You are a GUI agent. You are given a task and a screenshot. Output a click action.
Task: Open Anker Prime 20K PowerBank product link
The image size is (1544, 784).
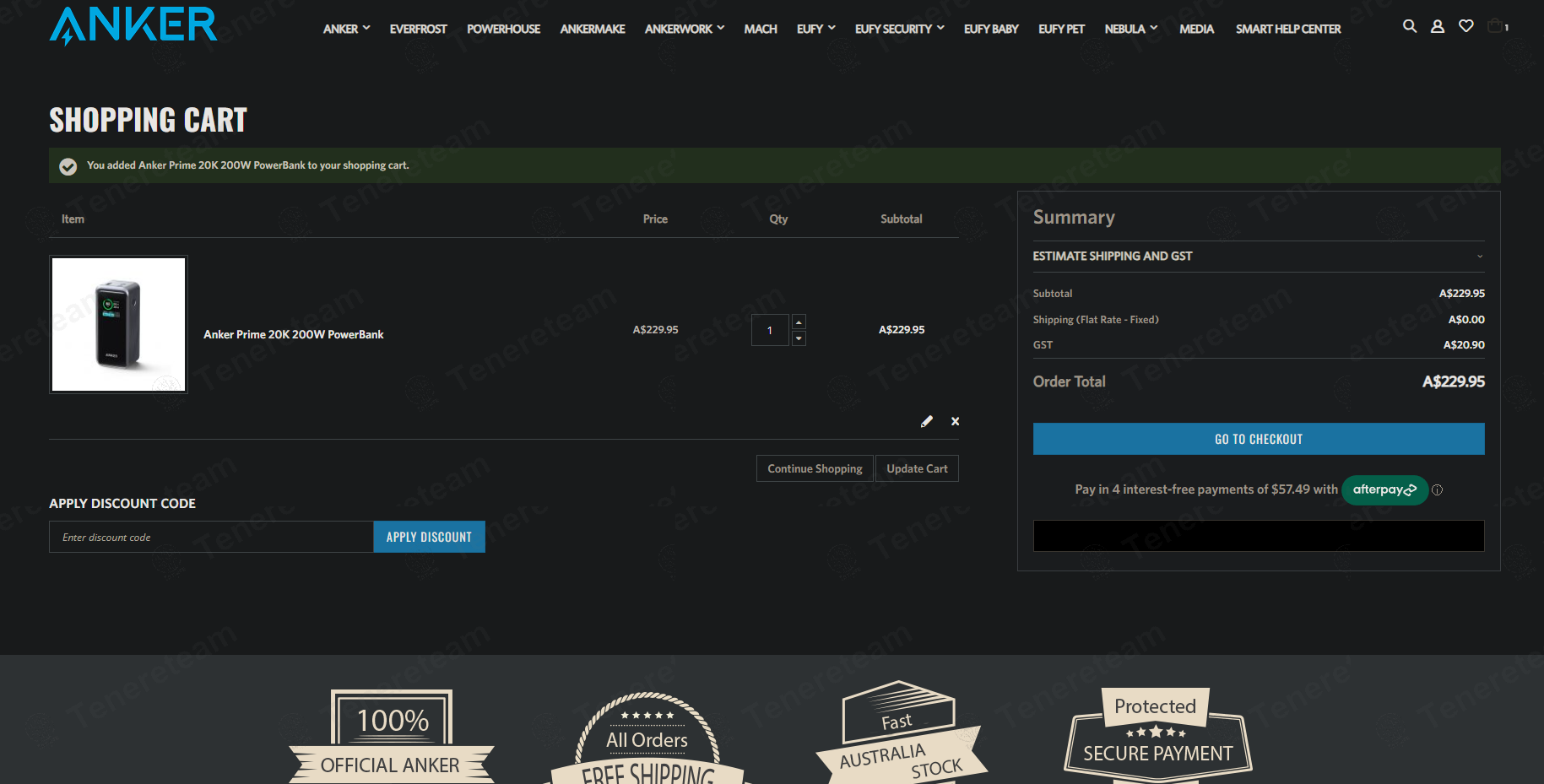[293, 334]
